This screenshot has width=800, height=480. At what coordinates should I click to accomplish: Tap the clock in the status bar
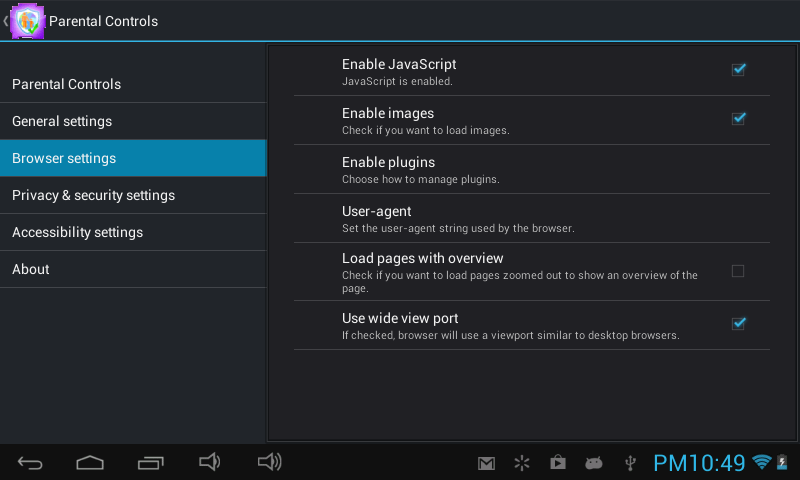click(x=699, y=463)
